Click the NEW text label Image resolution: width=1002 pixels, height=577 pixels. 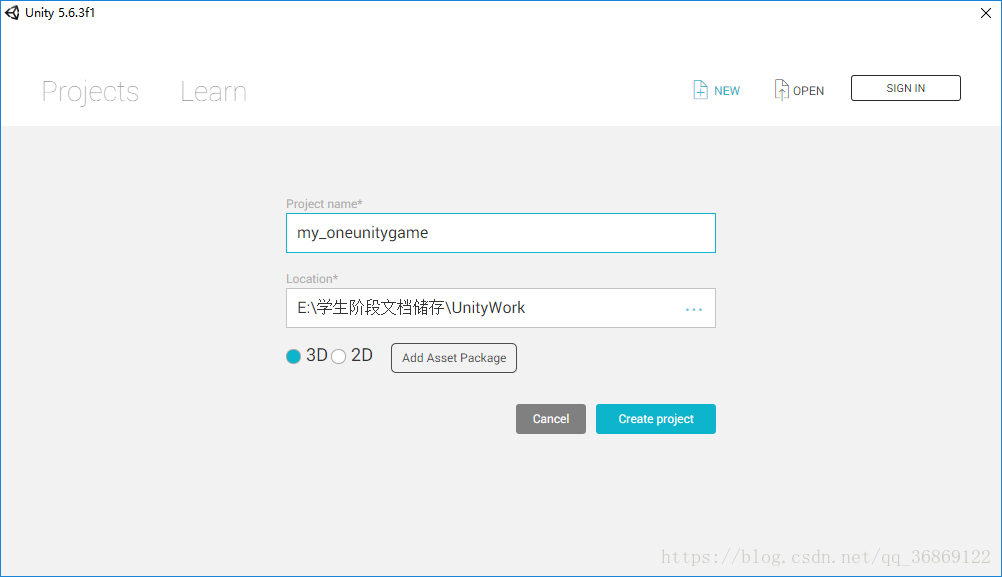727,91
